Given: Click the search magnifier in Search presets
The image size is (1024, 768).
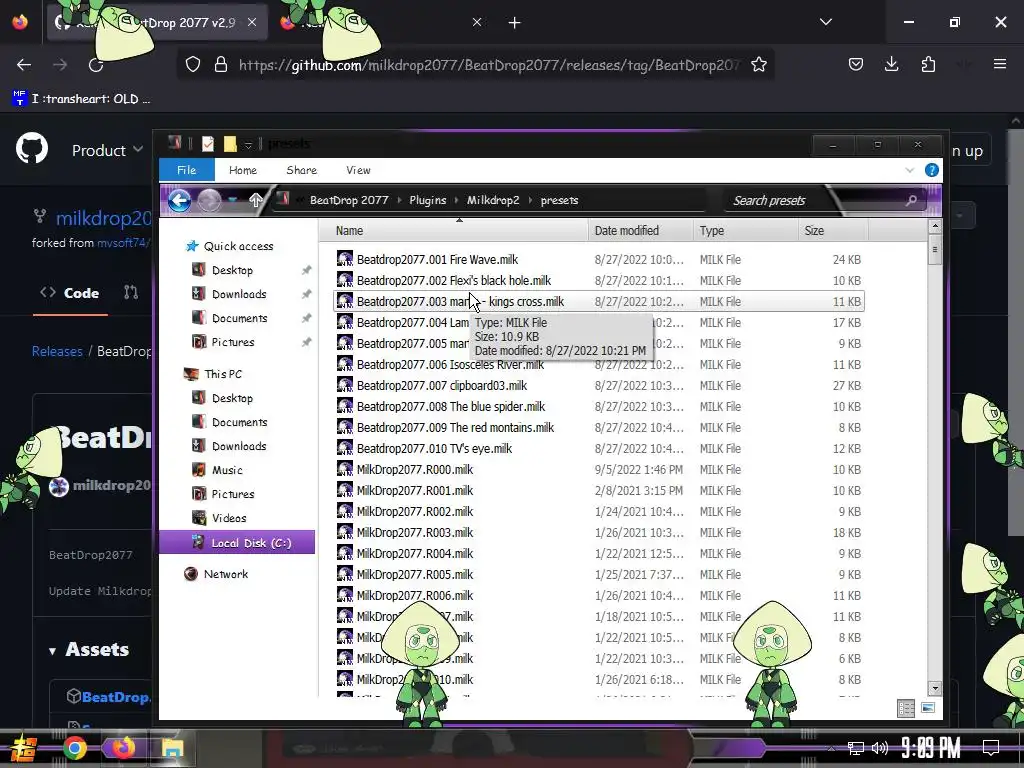Looking at the screenshot, I should point(911,200).
